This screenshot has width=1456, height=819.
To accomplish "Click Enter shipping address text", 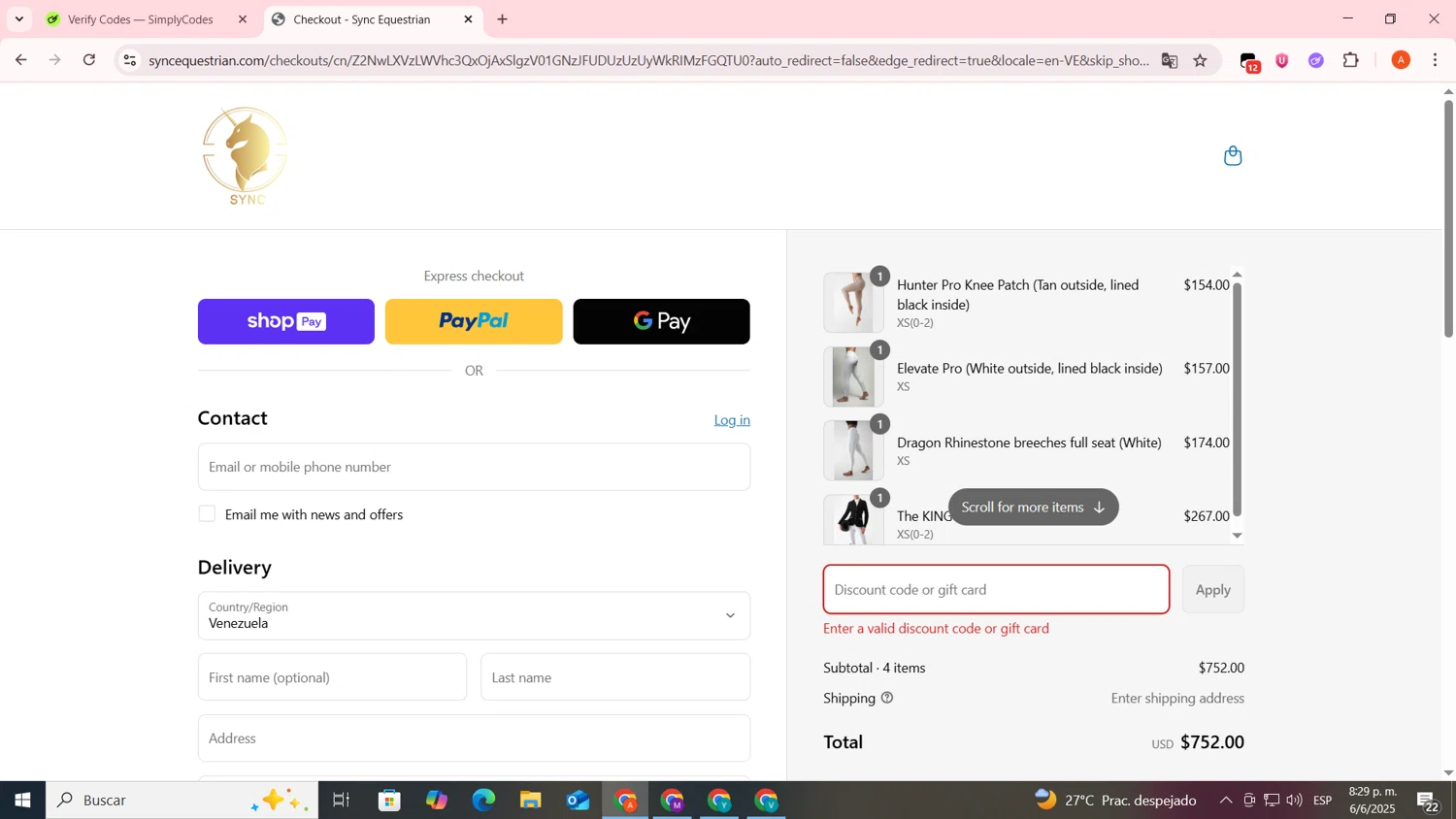I will 1177,698.
